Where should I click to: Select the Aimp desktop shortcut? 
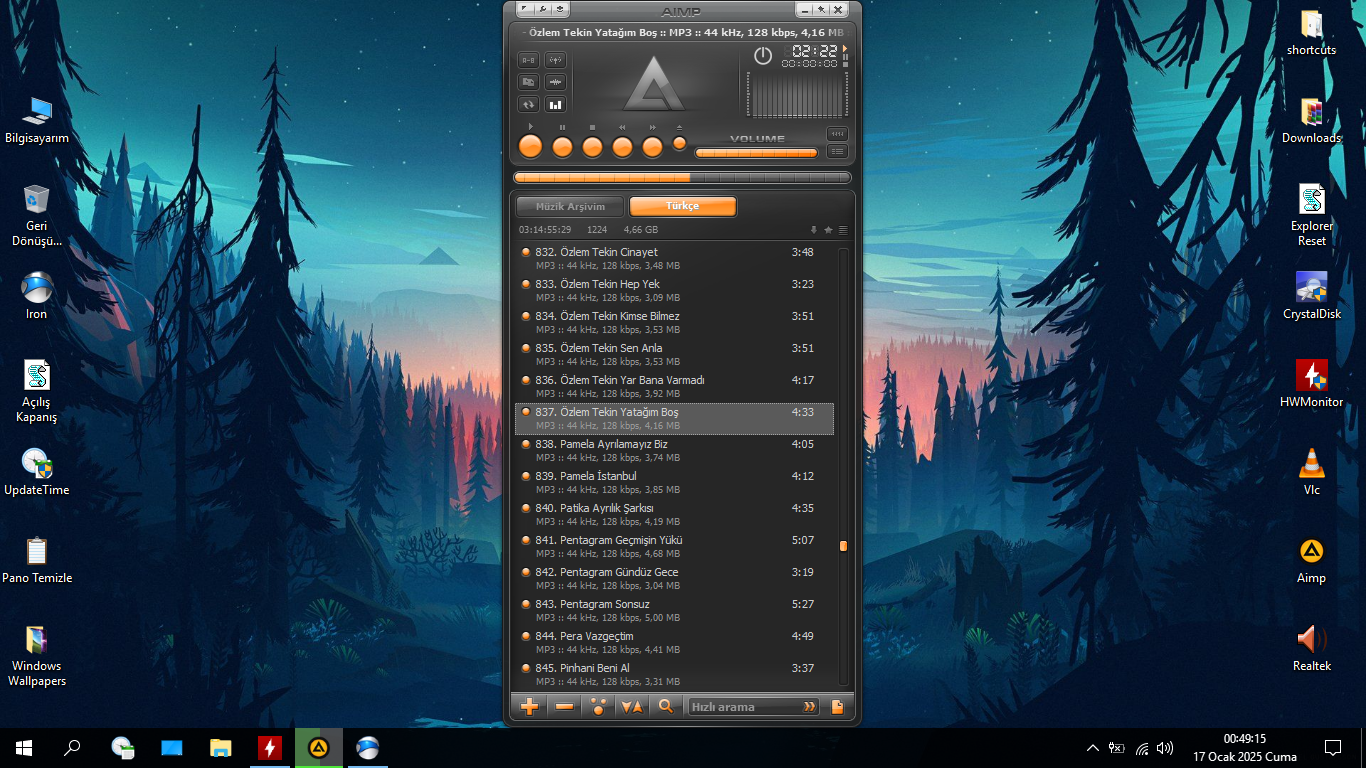point(1311,561)
